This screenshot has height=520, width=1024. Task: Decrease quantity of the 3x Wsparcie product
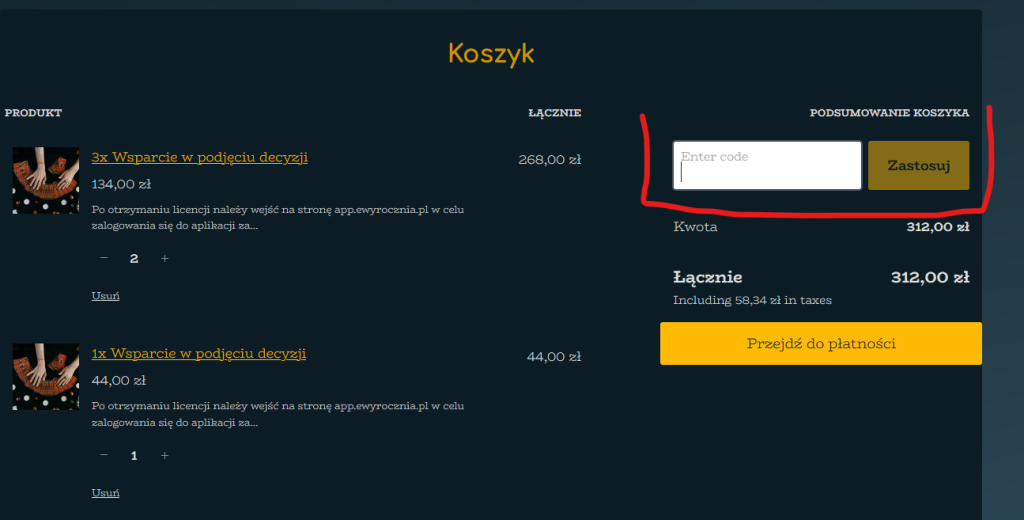104,258
